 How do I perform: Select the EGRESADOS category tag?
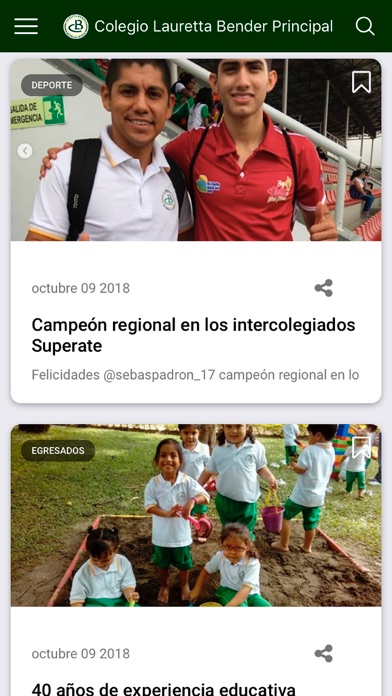(58, 451)
